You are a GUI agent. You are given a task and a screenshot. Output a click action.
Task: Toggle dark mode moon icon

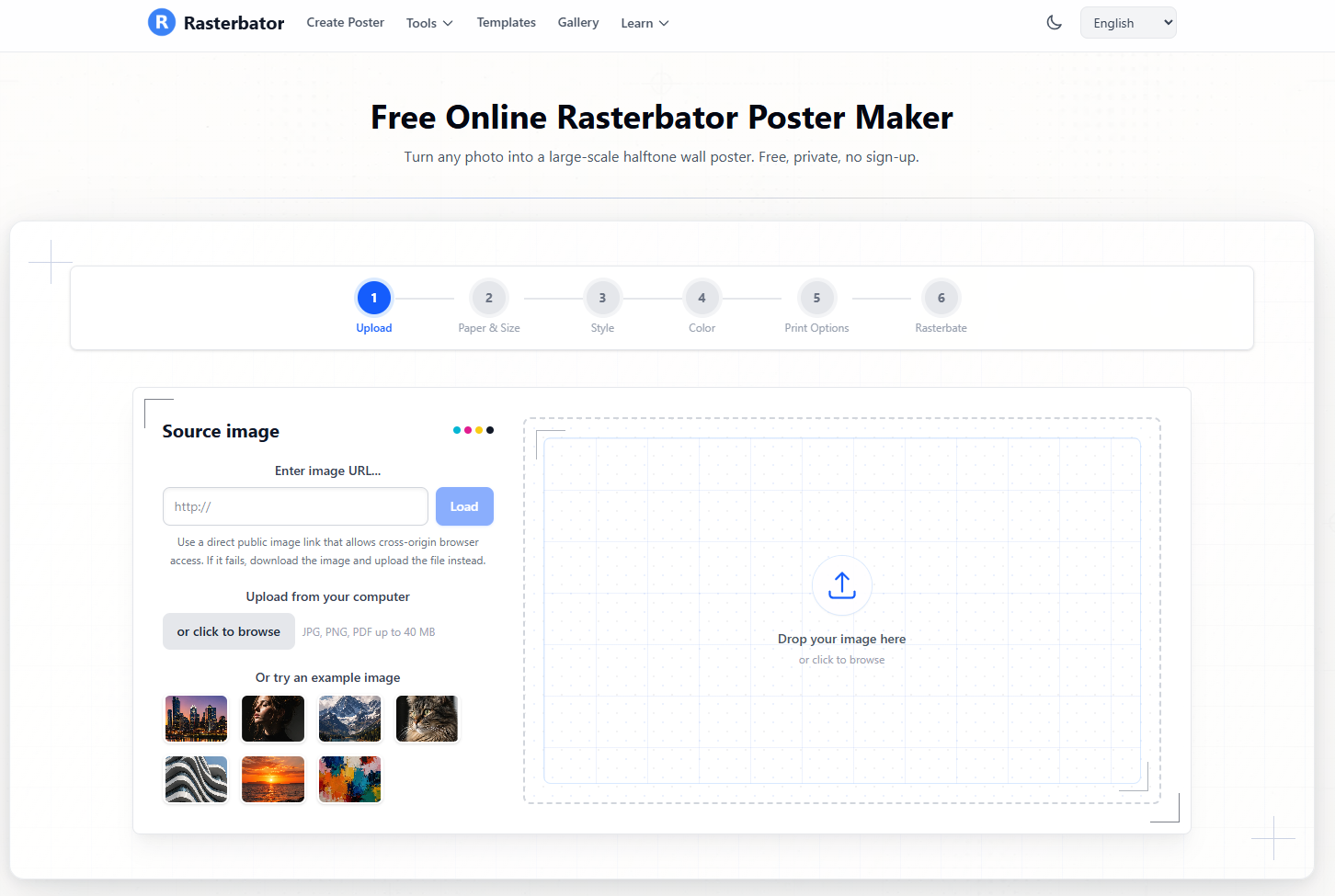1055,23
